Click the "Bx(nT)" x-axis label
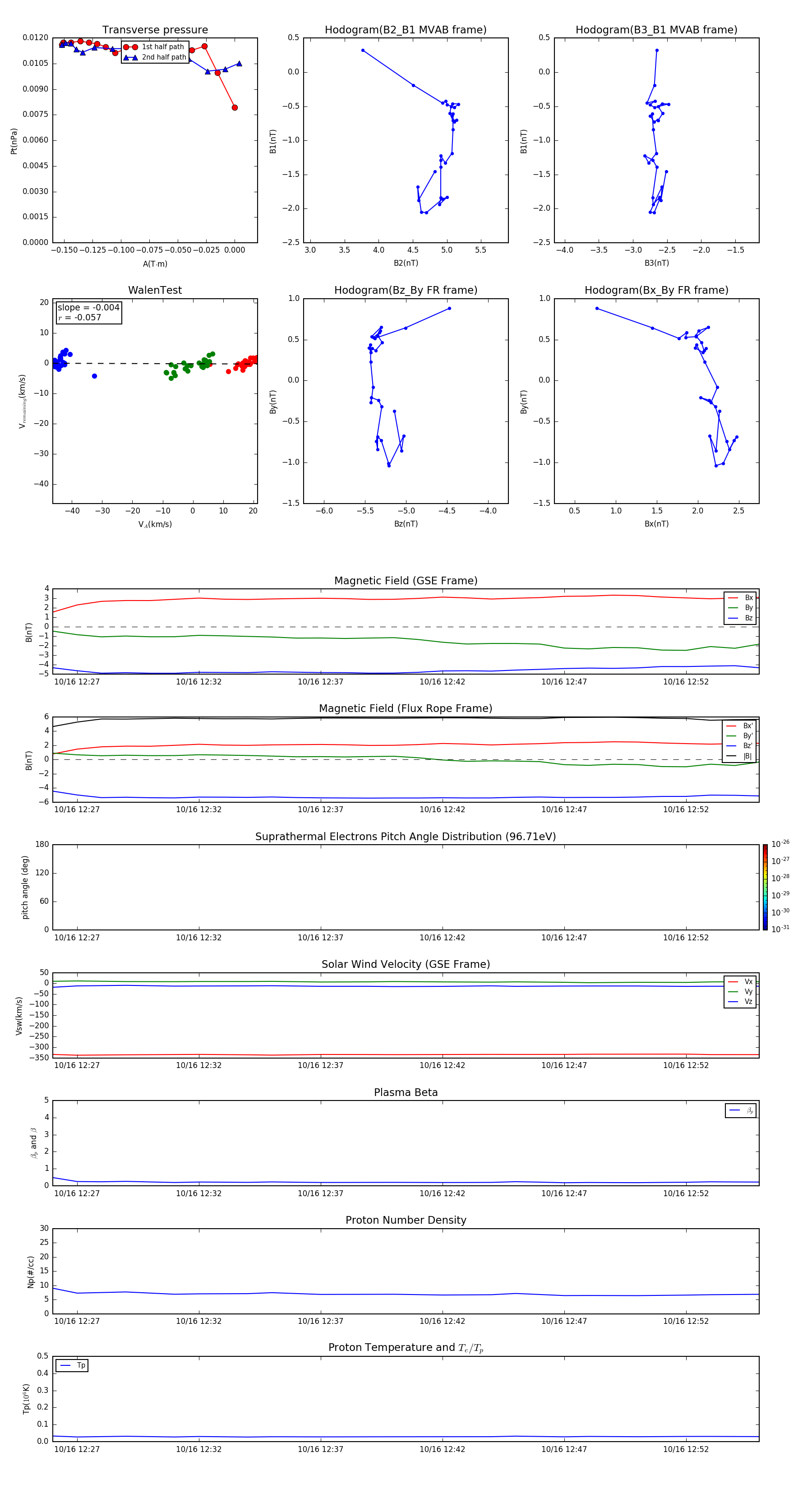This screenshot has width=812, height=1489. click(656, 524)
